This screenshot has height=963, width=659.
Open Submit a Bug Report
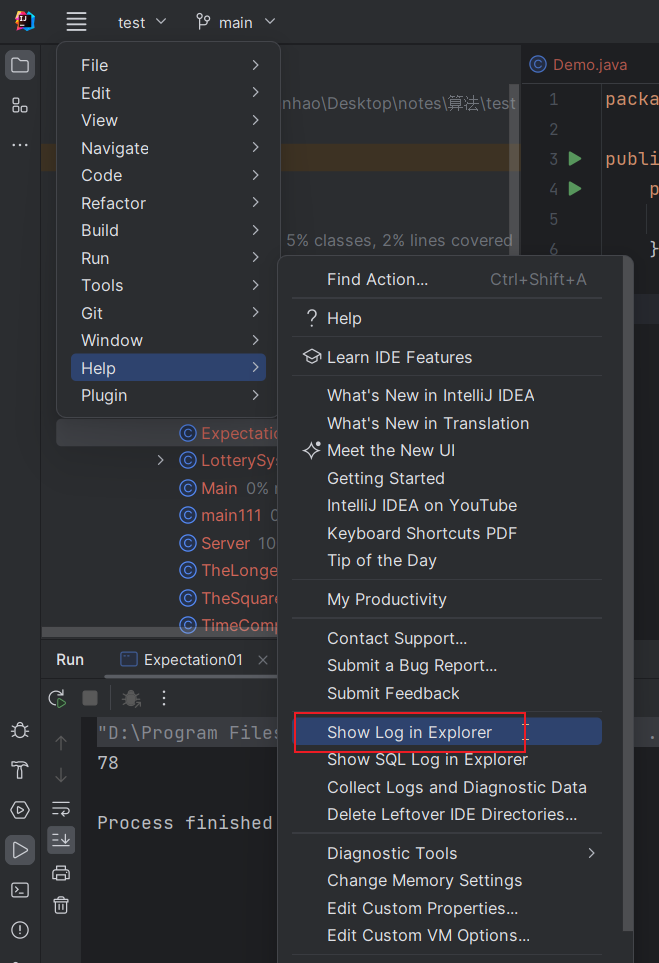(x=446, y=666)
